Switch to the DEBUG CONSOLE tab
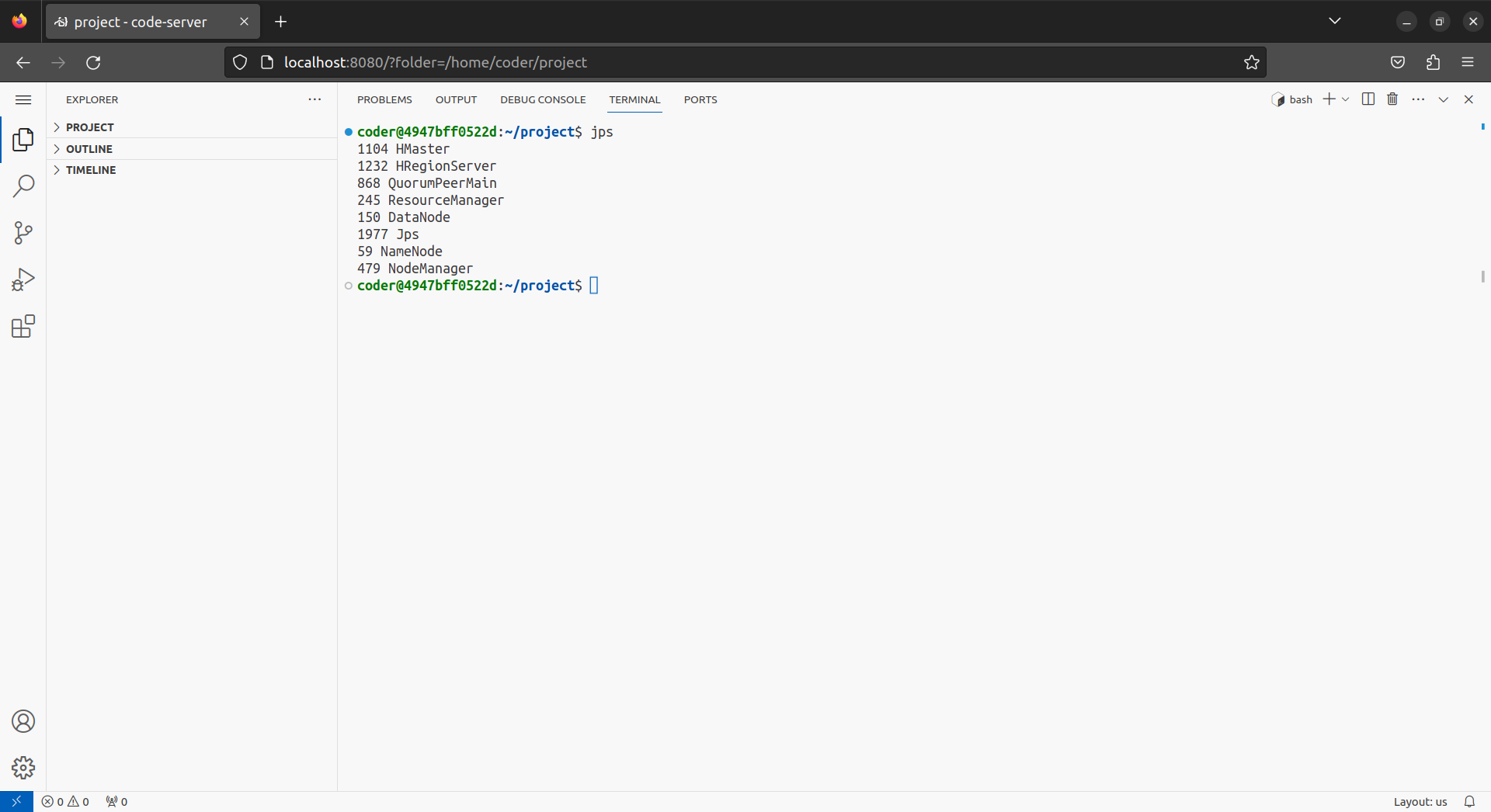This screenshot has height=812, width=1491. [x=542, y=99]
